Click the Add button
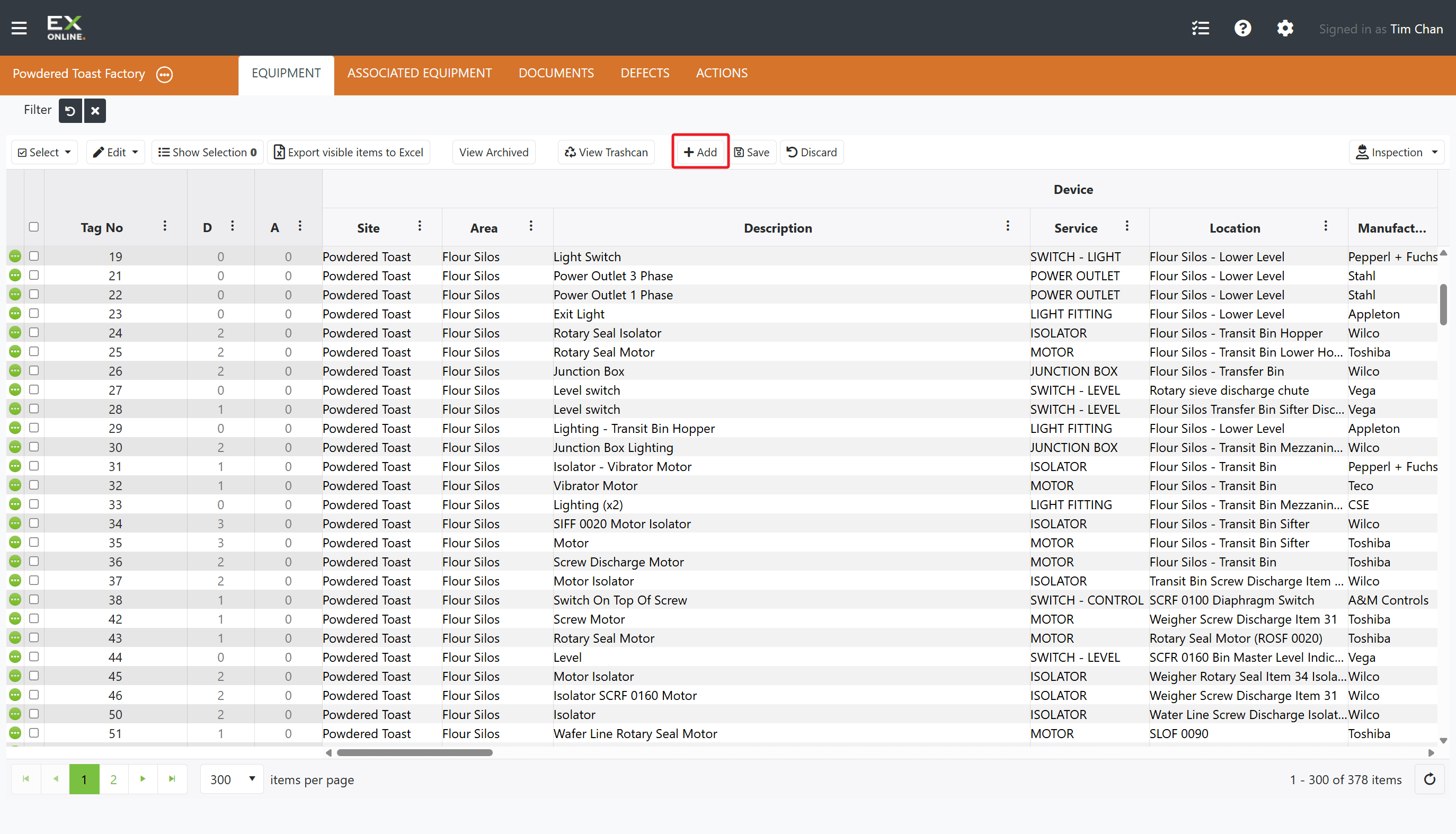 point(700,153)
